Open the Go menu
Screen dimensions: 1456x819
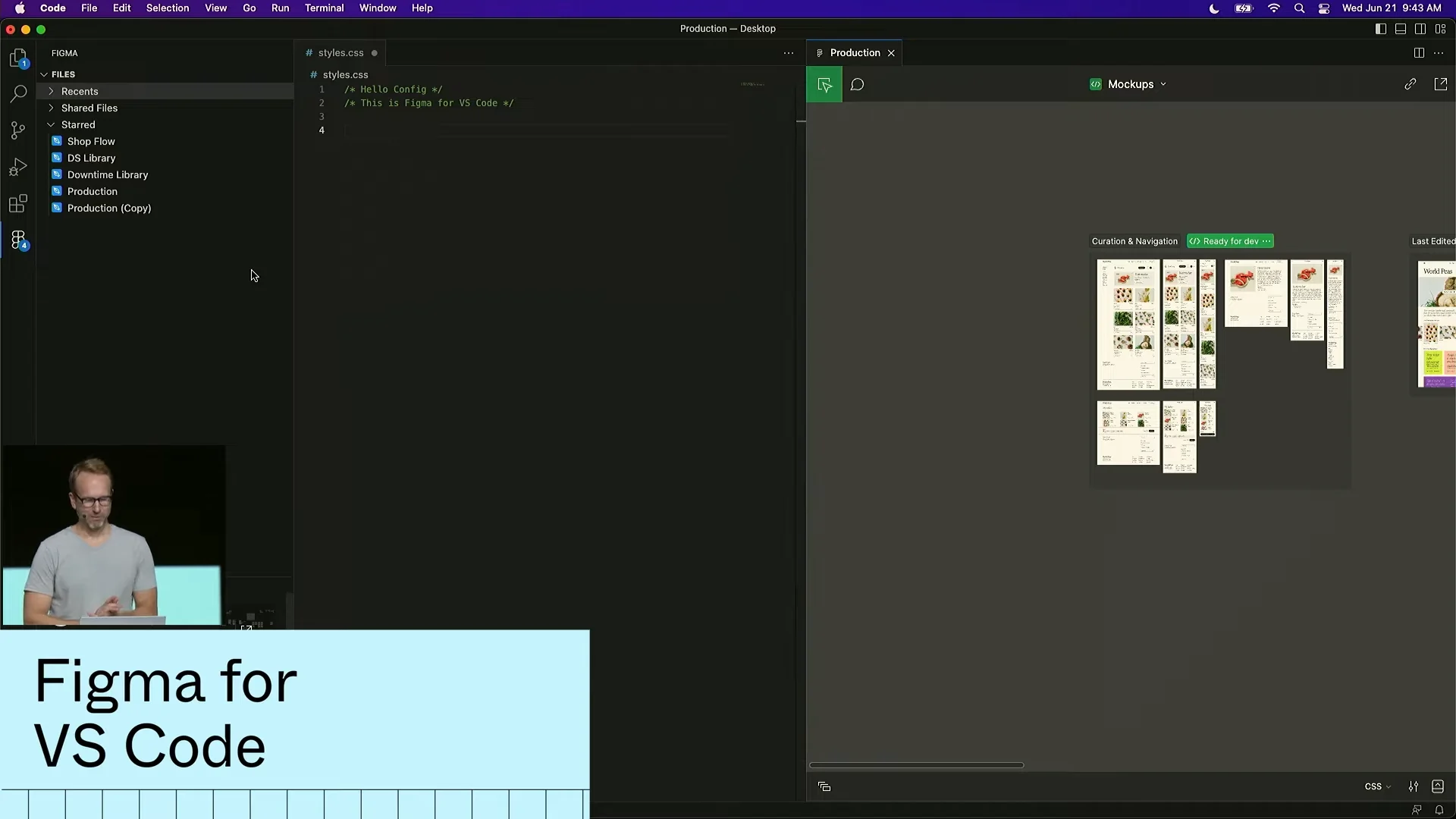[249, 8]
